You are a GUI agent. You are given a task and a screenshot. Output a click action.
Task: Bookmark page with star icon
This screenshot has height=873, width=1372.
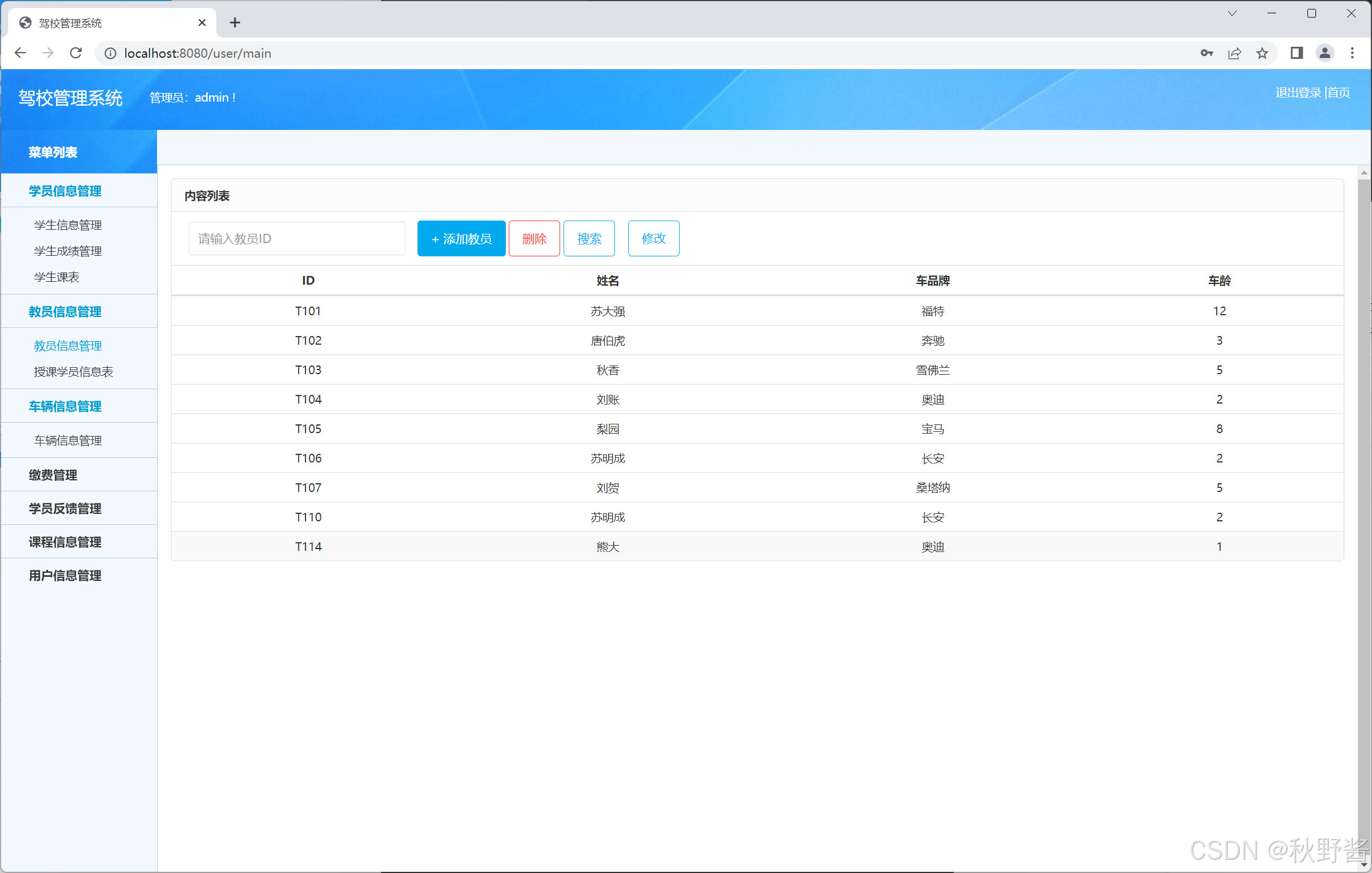pyautogui.click(x=1262, y=53)
